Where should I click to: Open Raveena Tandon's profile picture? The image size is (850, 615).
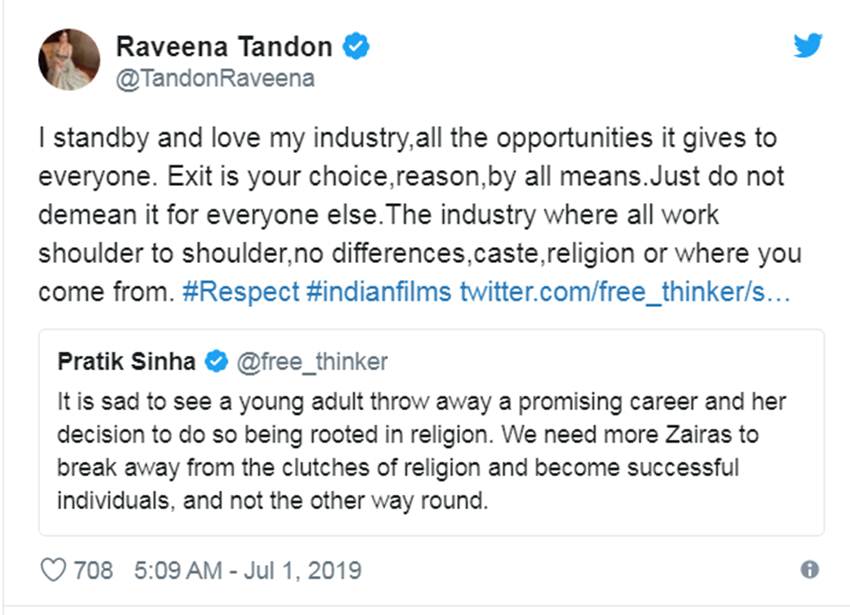tap(69, 59)
